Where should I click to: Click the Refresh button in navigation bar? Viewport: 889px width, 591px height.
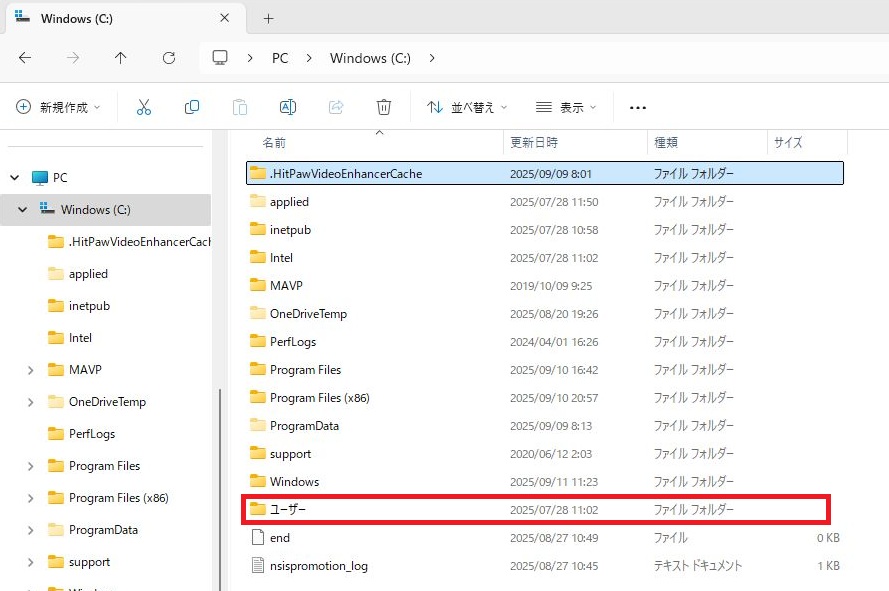click(169, 58)
